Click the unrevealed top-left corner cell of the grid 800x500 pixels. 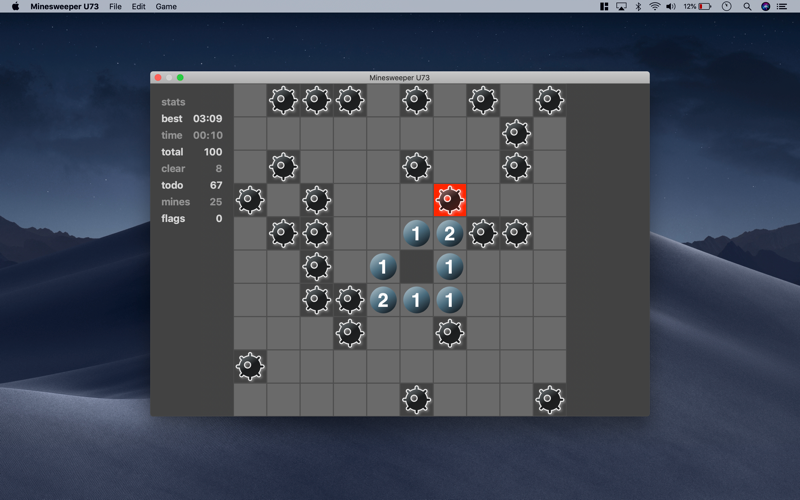(250, 101)
